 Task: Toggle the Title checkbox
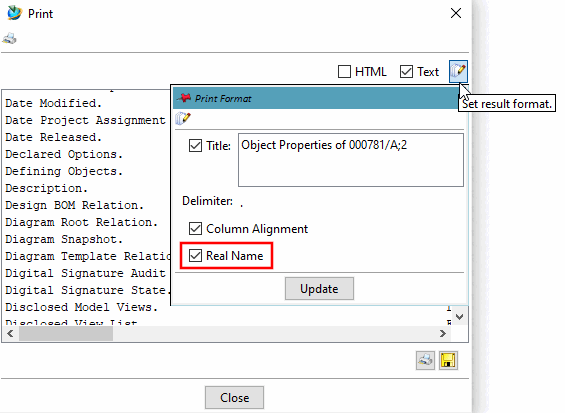pos(196,146)
